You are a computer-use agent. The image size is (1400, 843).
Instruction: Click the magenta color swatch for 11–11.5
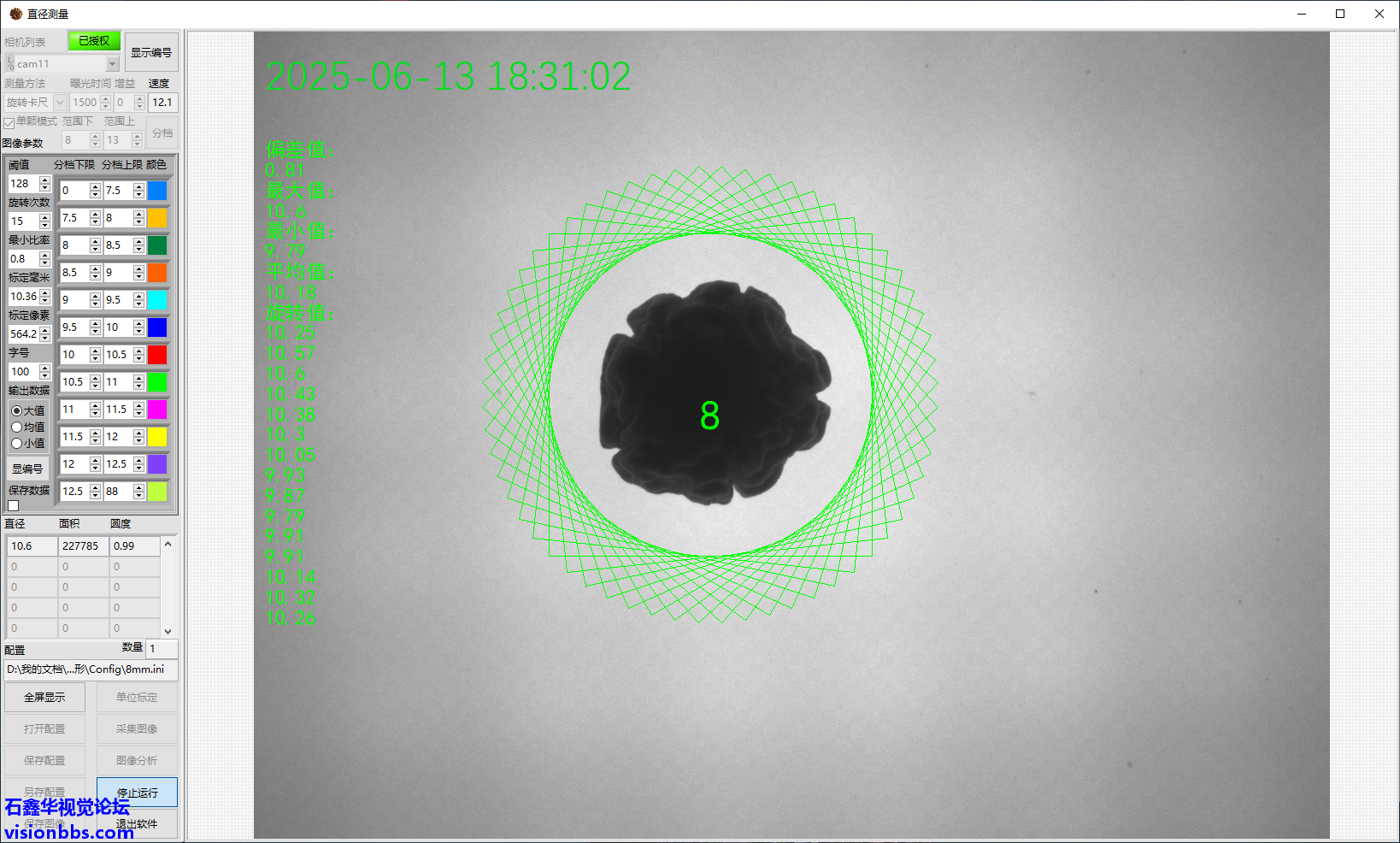(157, 410)
